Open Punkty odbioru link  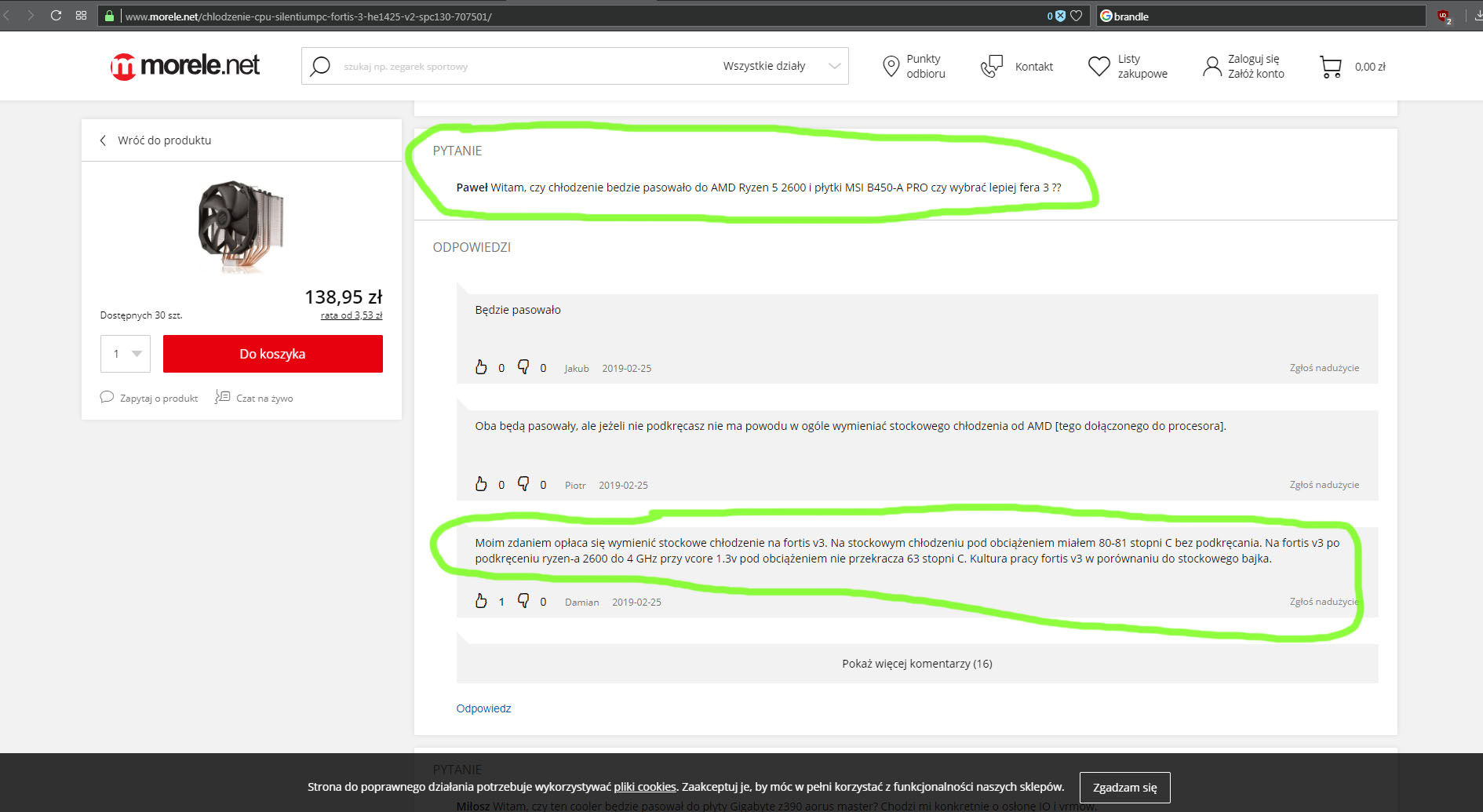[x=926, y=66]
